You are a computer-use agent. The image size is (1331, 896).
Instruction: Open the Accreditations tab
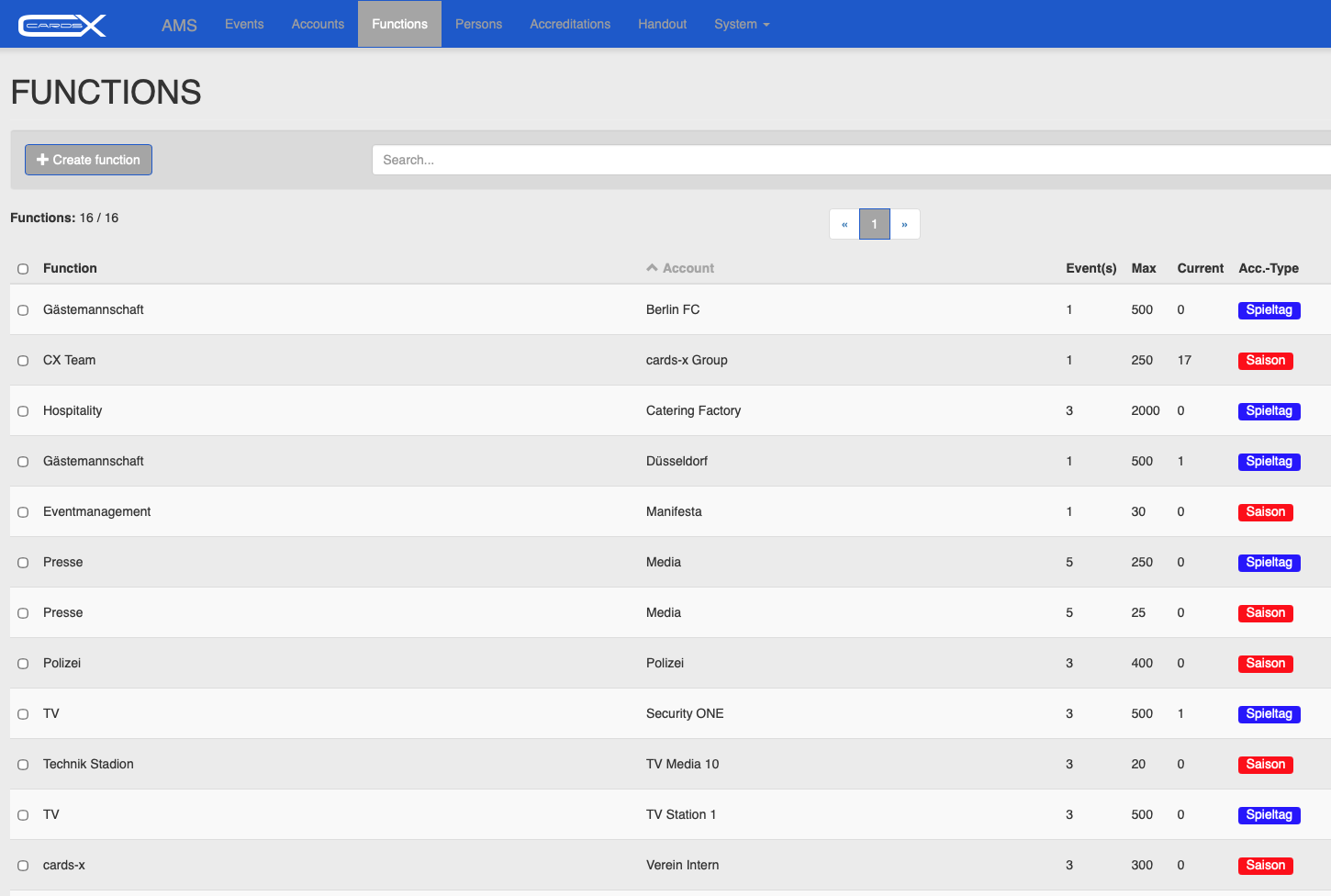point(570,24)
